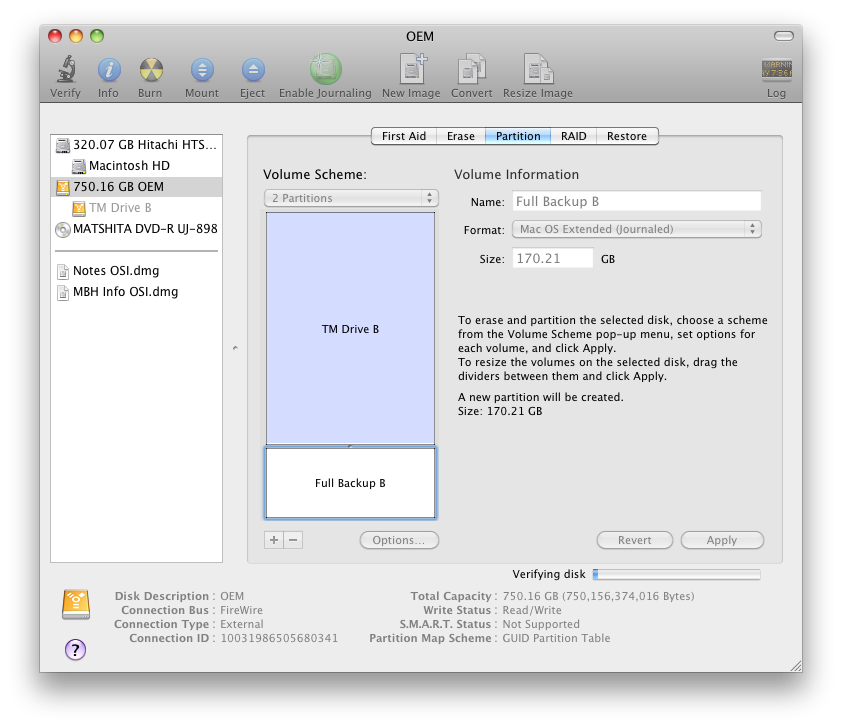
Task: Click the Size field showing 170.21
Action: 553,258
